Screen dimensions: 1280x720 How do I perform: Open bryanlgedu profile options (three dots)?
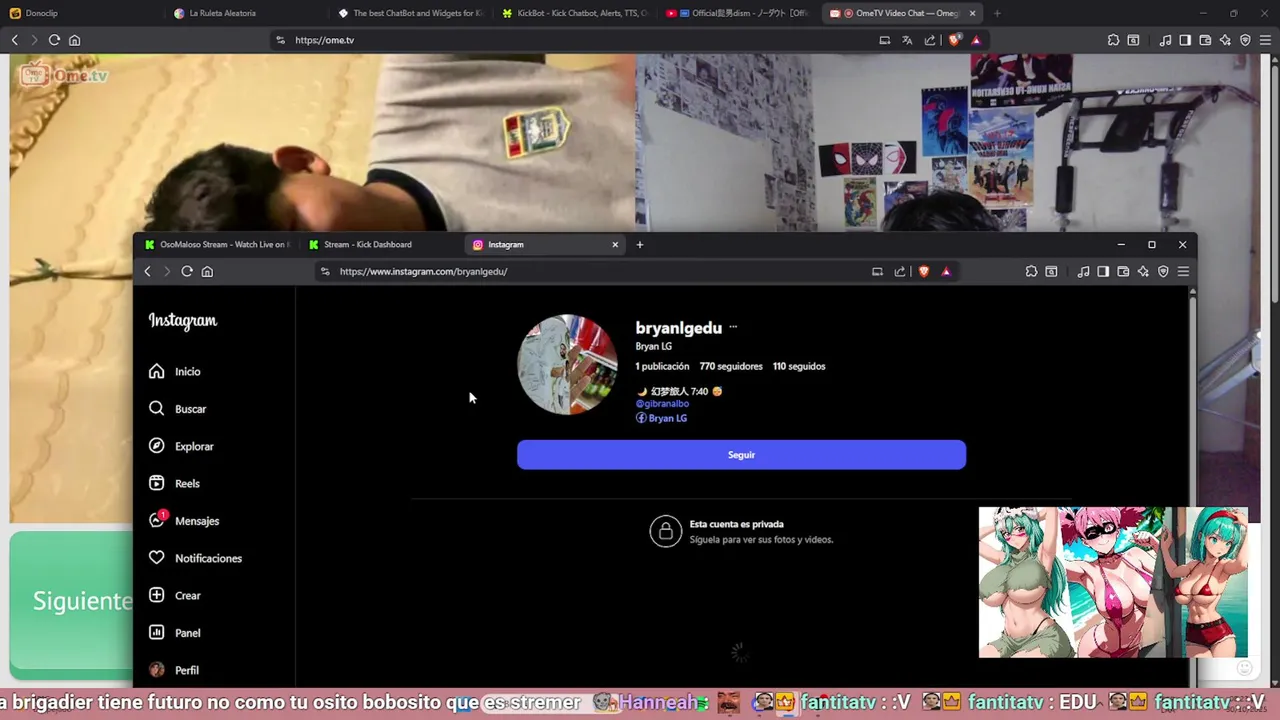733,327
